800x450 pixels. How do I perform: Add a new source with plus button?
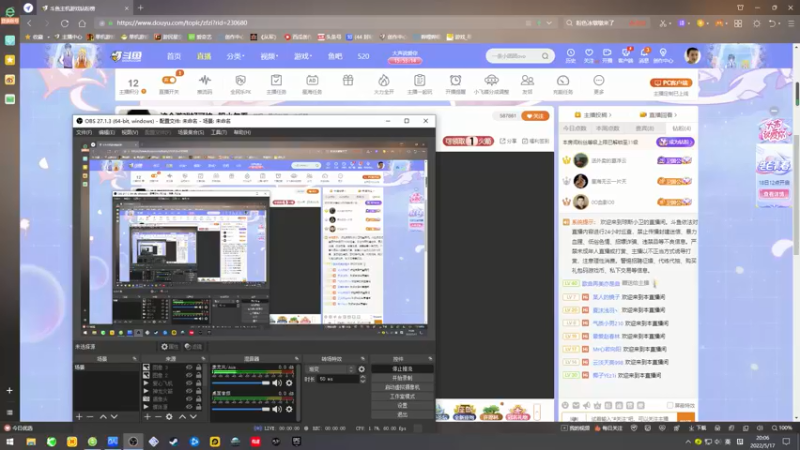[x=147, y=417]
